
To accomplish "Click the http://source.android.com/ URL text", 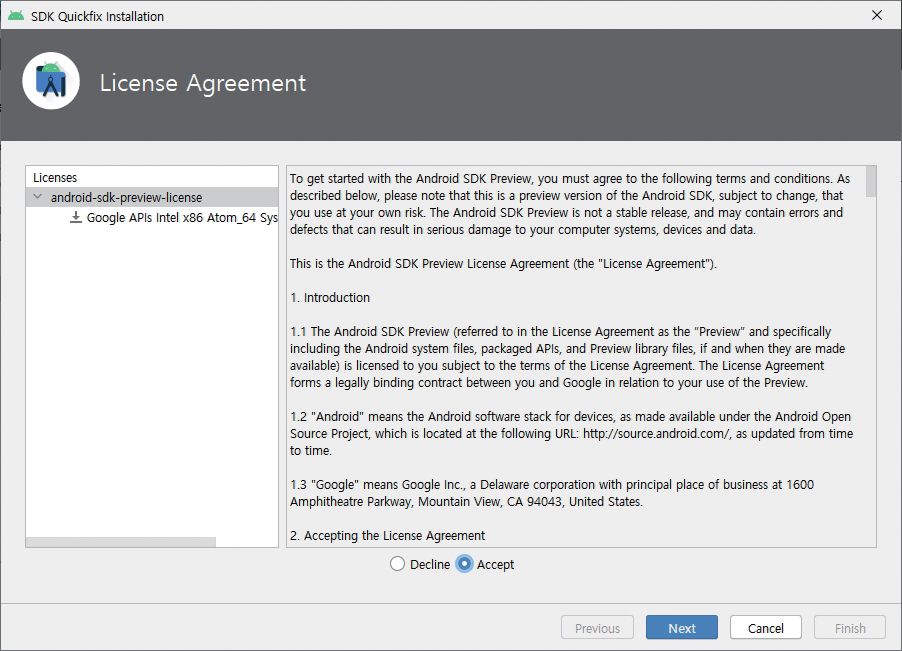I will point(656,434).
